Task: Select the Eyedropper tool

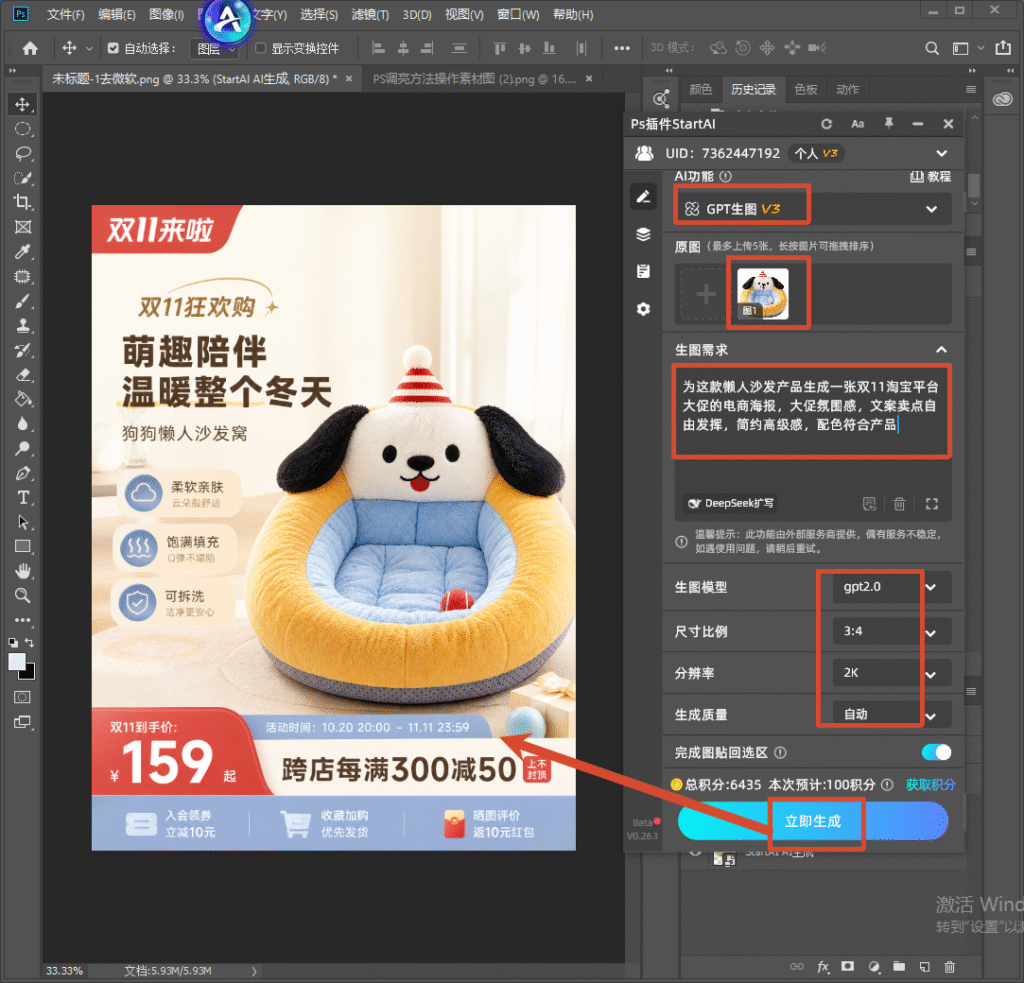Action: coord(23,251)
